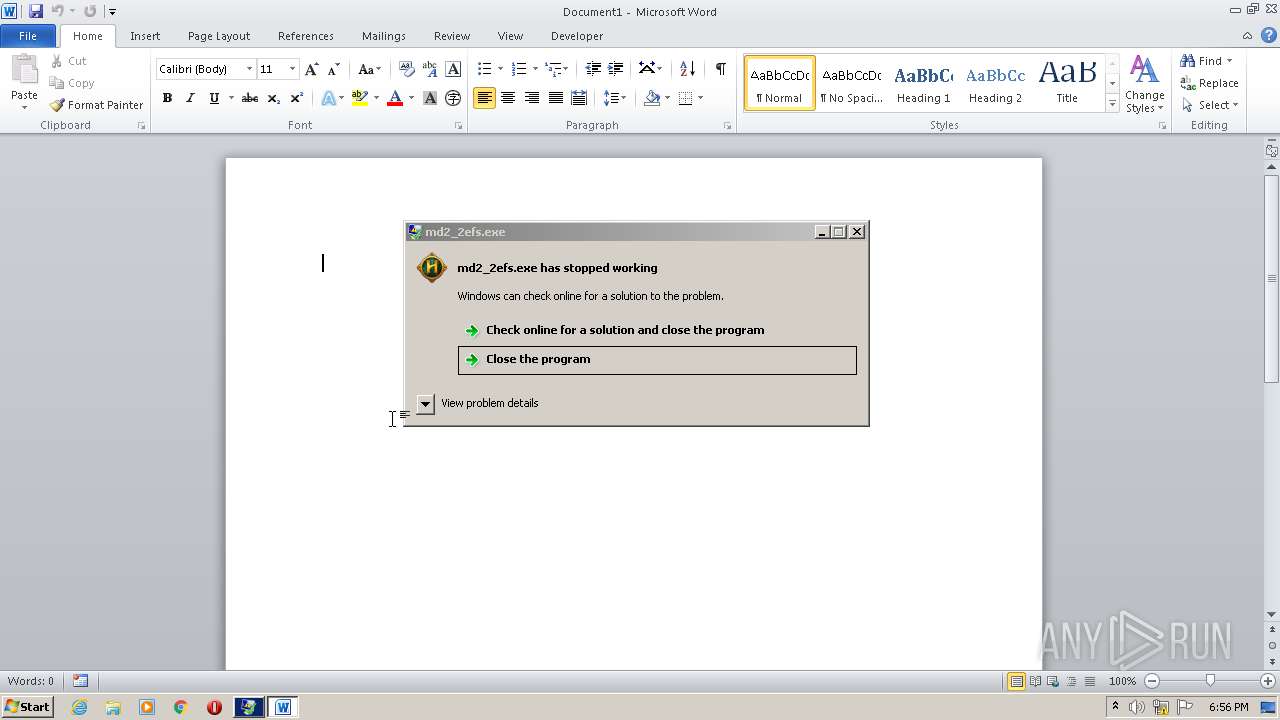Choose Close the program
Viewport: 1280px width, 720px height.
(x=657, y=360)
